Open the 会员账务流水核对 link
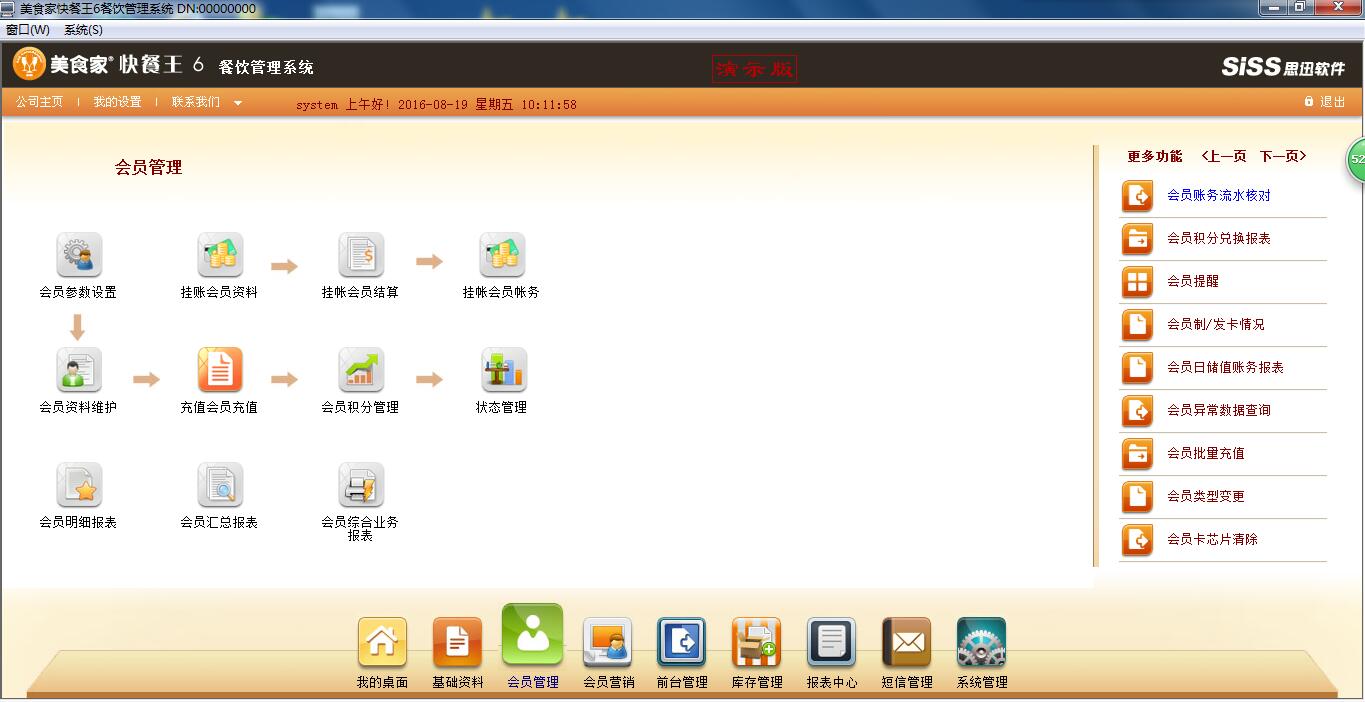The image size is (1365, 702). pyautogui.click(x=1219, y=196)
